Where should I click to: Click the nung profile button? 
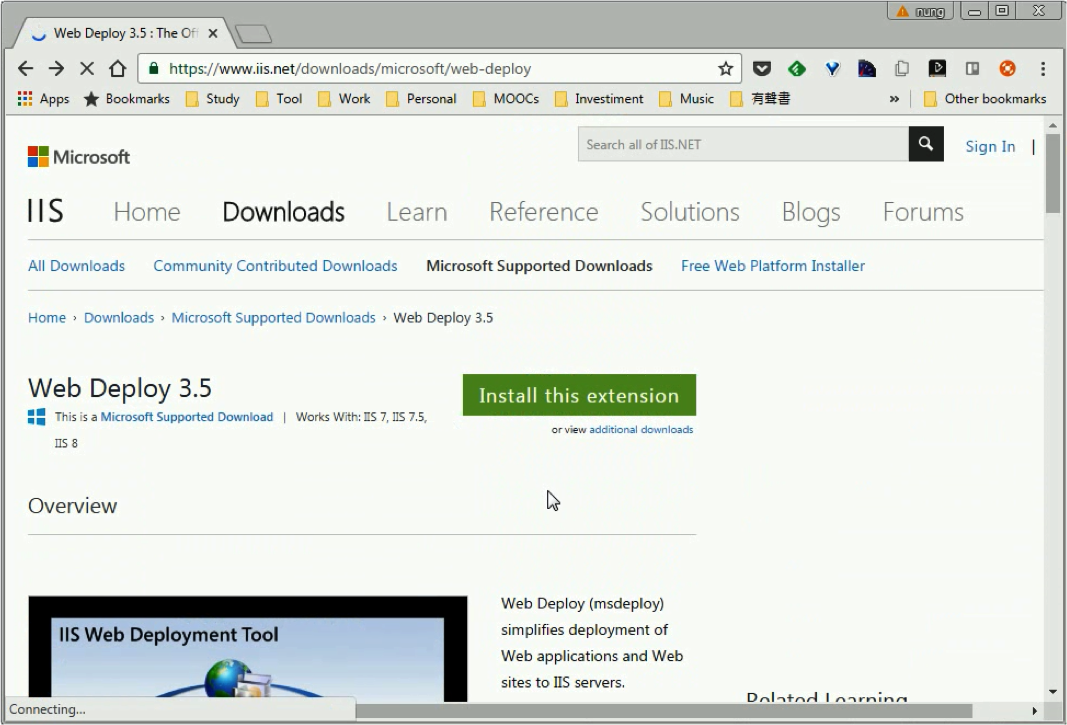(921, 12)
